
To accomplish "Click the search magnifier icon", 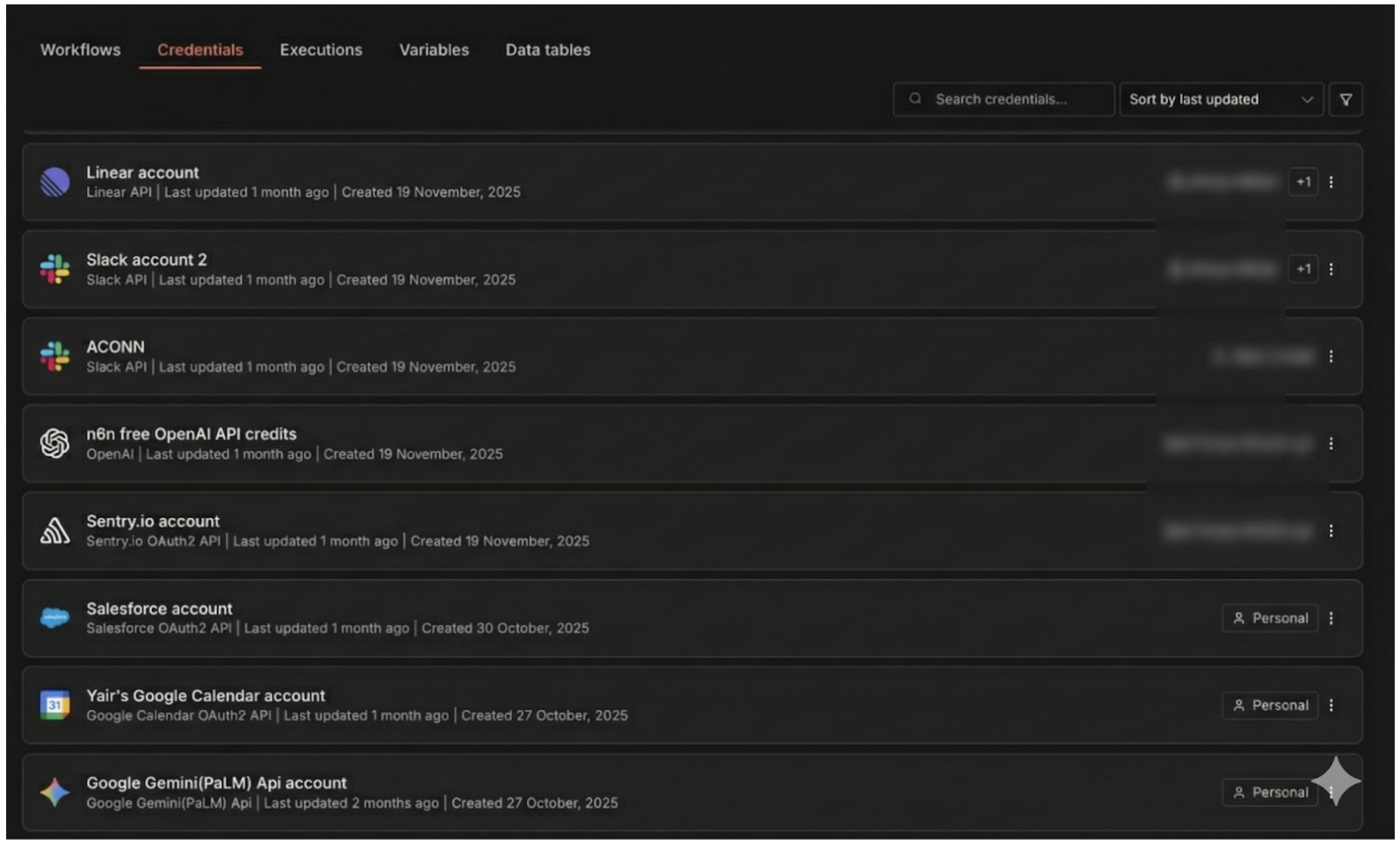I will [915, 99].
